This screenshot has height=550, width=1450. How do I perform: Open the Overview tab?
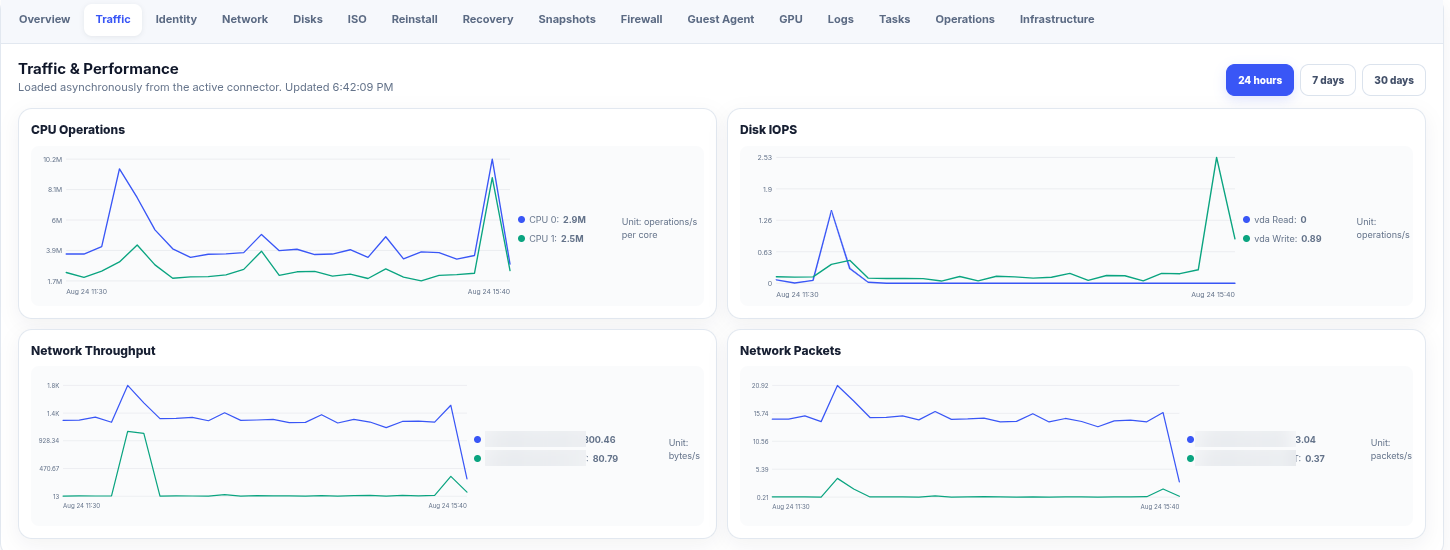coord(45,19)
